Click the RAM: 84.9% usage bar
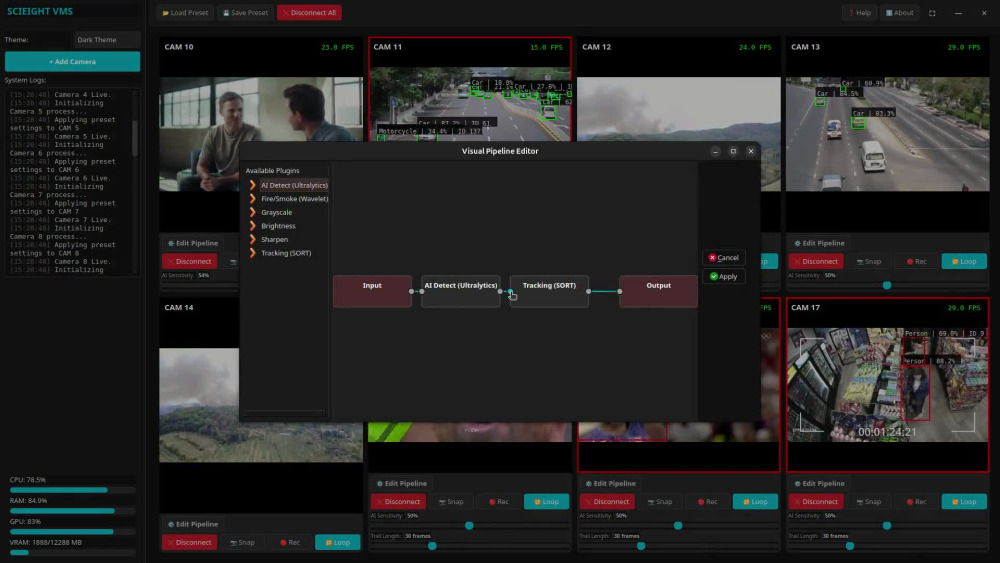This screenshot has width=1000, height=563. (x=72, y=511)
